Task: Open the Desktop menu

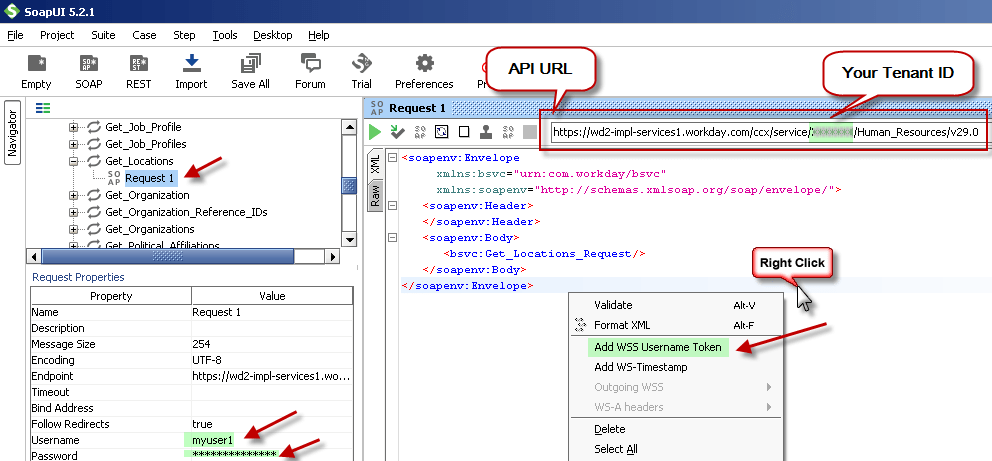Action: tap(273, 35)
